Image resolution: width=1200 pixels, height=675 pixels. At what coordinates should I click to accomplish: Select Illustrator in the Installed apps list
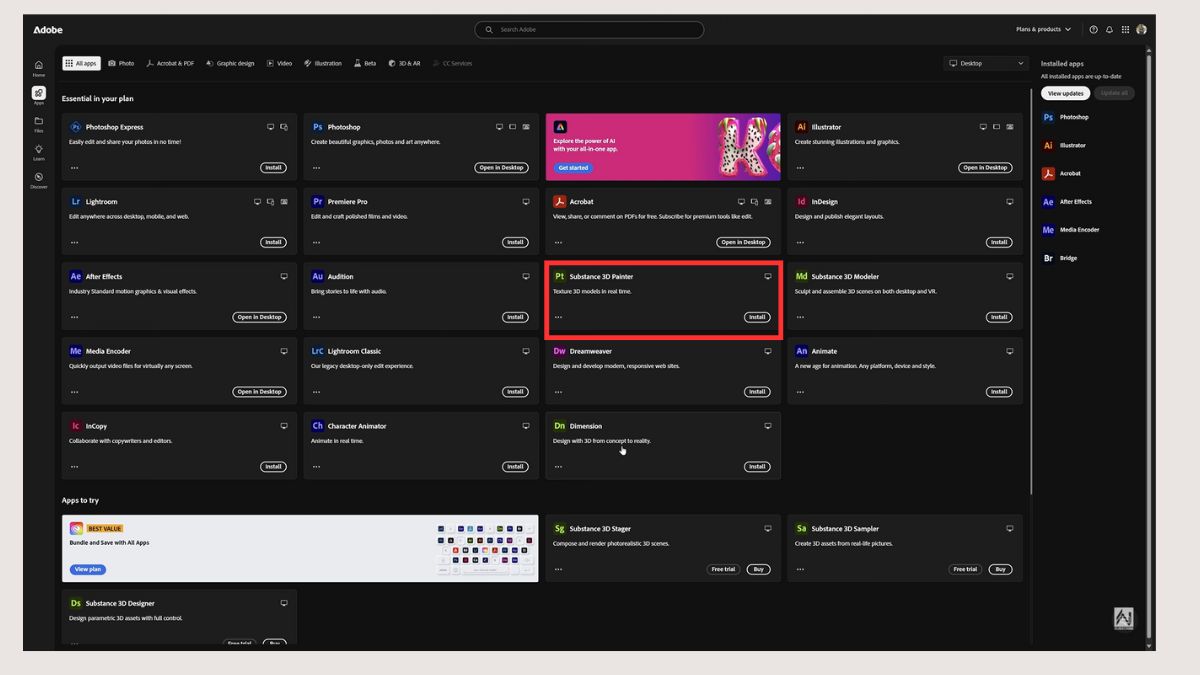(x=1065, y=146)
